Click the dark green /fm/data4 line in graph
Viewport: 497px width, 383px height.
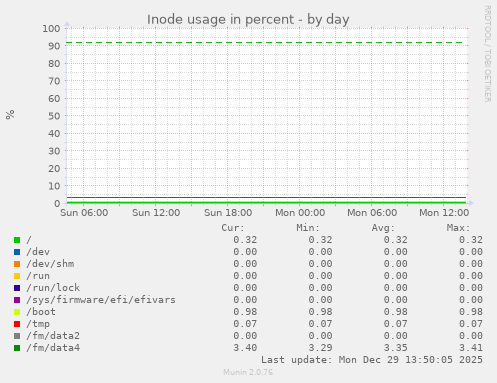pos(266,197)
